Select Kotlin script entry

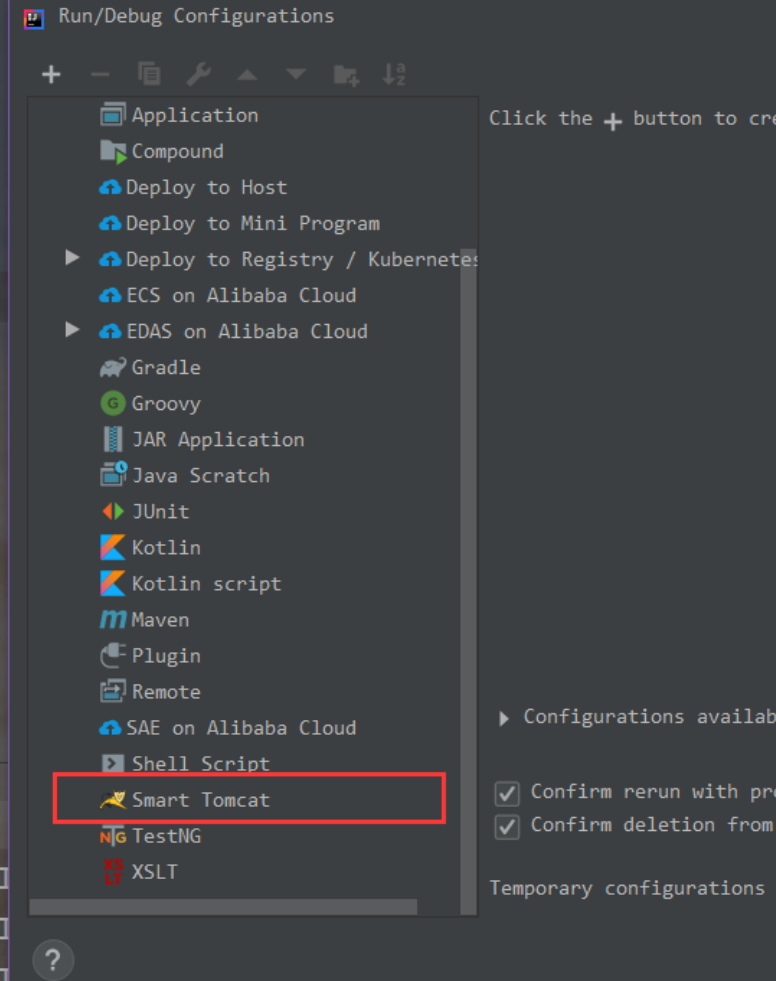pyautogui.click(x=207, y=584)
